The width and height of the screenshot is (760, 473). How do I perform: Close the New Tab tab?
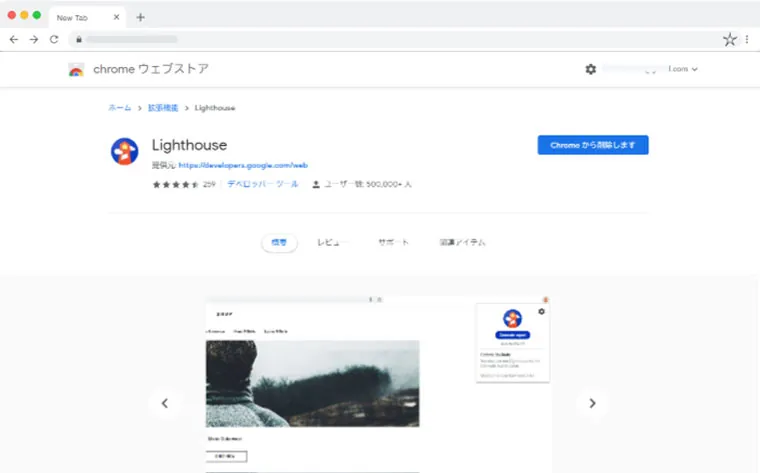(116, 17)
